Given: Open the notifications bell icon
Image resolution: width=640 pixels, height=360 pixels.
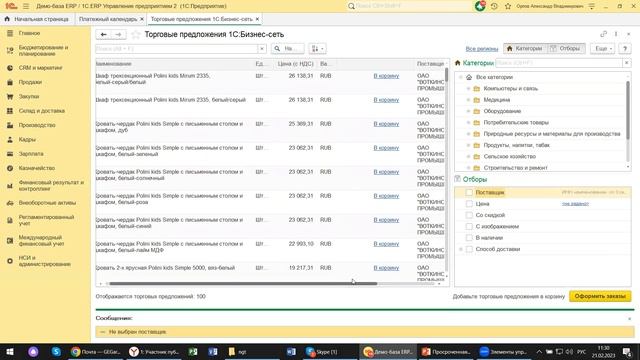Looking at the screenshot, I should click(x=480, y=6).
